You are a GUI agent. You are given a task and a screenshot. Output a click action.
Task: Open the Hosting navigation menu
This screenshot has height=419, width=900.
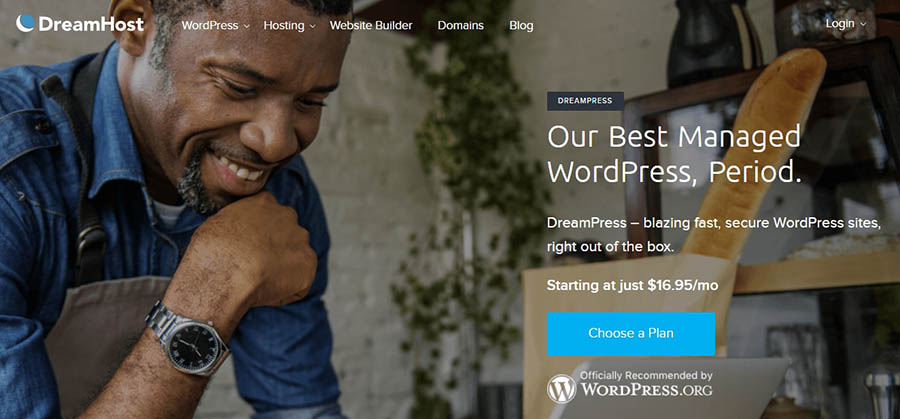(284, 26)
